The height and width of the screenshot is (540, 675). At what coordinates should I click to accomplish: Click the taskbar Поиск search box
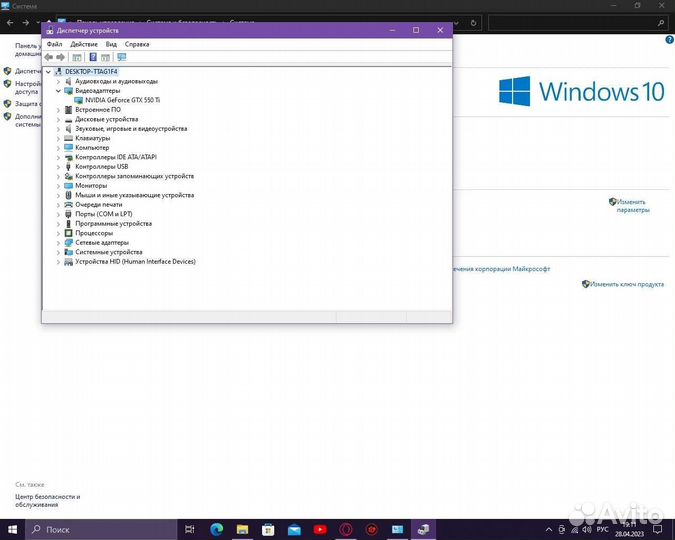(x=101, y=529)
